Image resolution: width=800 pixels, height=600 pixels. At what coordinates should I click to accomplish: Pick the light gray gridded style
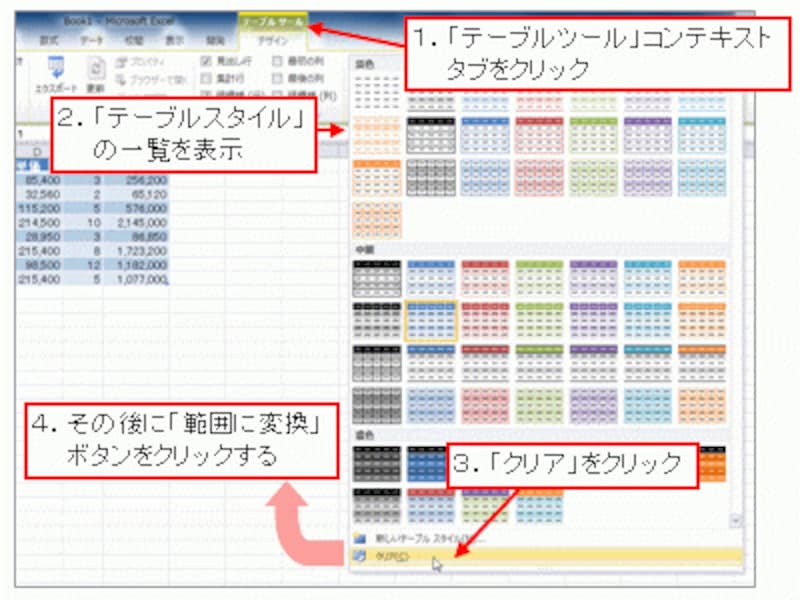click(431, 178)
